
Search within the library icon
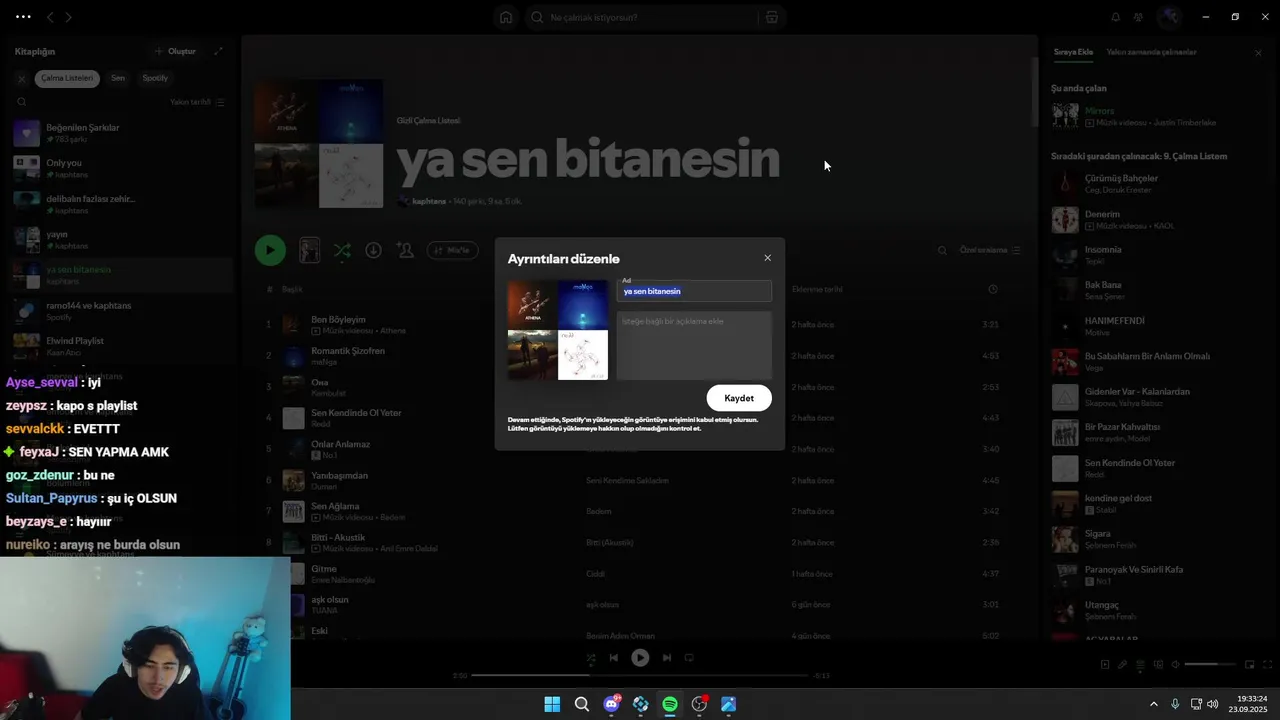click(x=22, y=102)
